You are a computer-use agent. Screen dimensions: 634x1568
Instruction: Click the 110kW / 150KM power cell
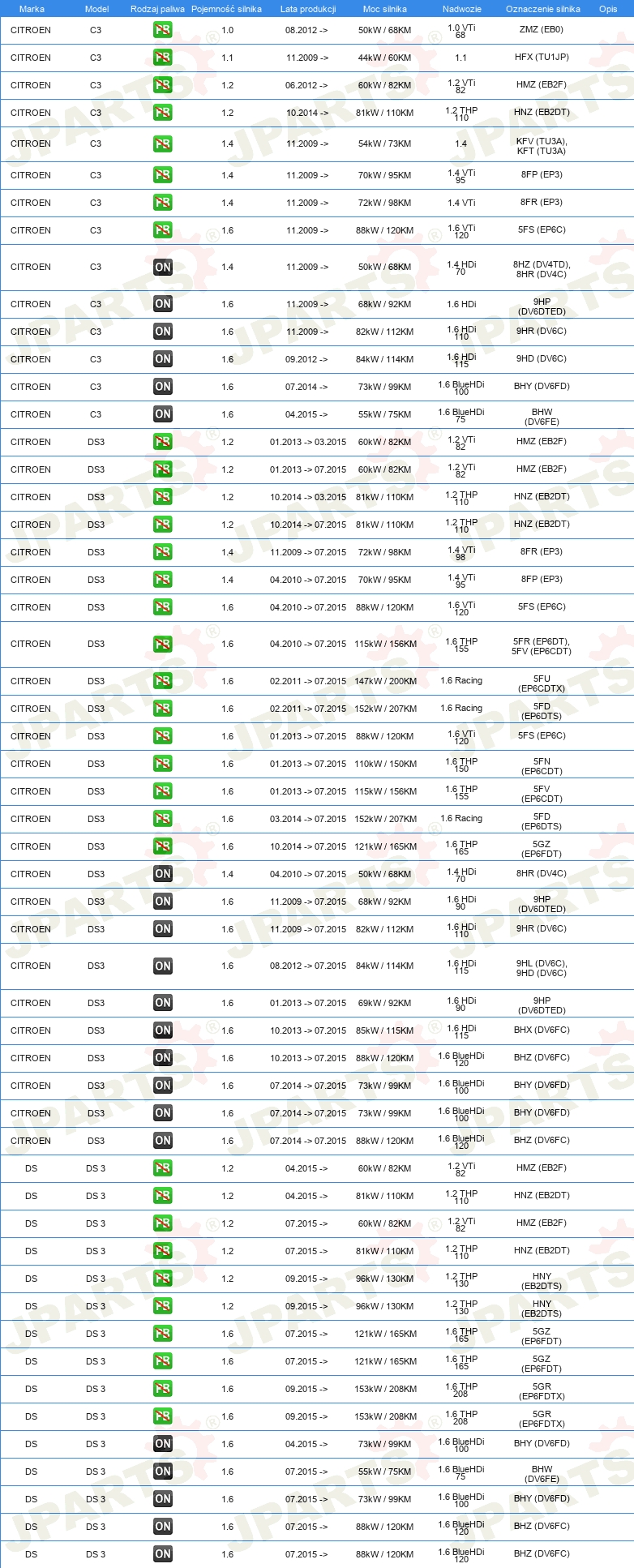tap(386, 764)
